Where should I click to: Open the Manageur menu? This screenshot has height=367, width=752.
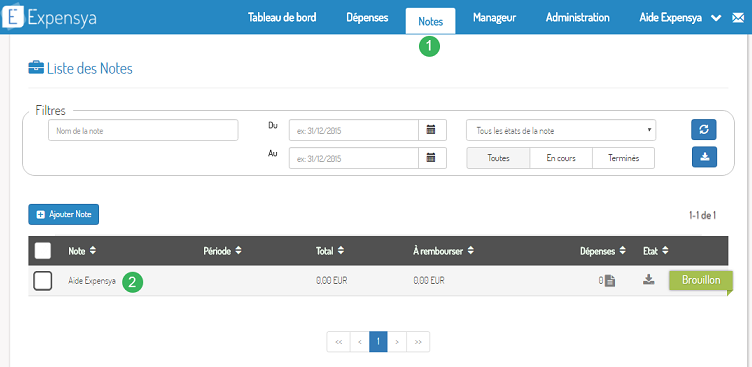[x=494, y=18]
